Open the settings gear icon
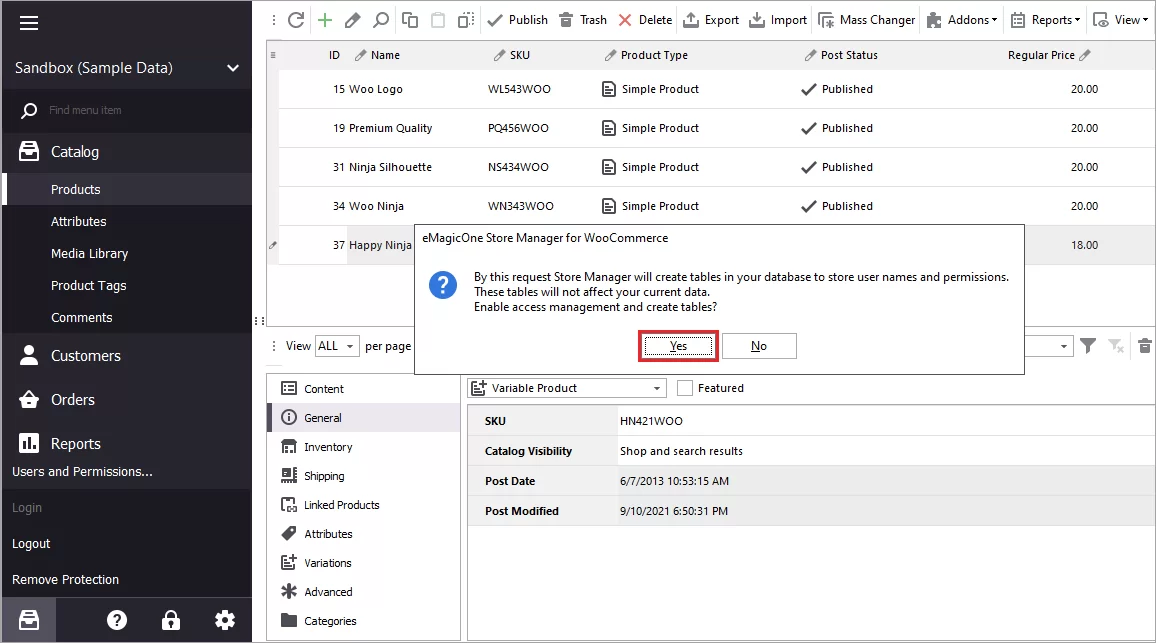The image size is (1156, 643). tap(225, 620)
